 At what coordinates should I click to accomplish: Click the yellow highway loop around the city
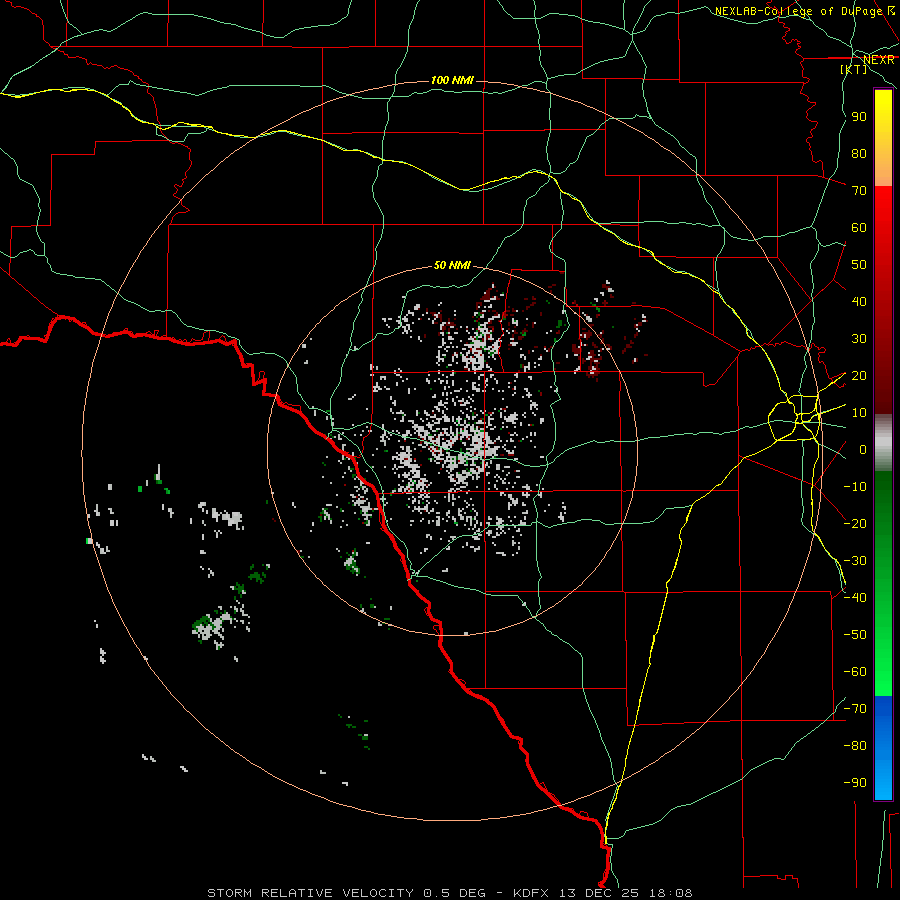(x=794, y=418)
